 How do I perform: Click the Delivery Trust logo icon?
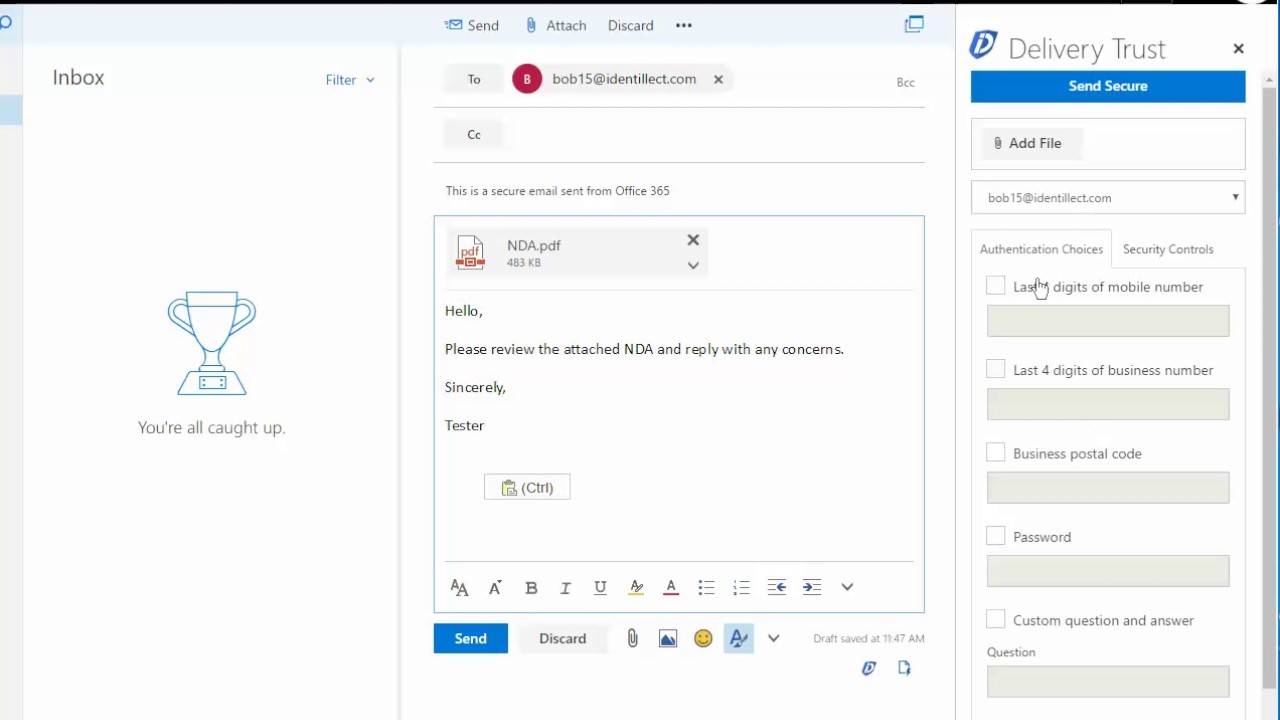click(984, 45)
